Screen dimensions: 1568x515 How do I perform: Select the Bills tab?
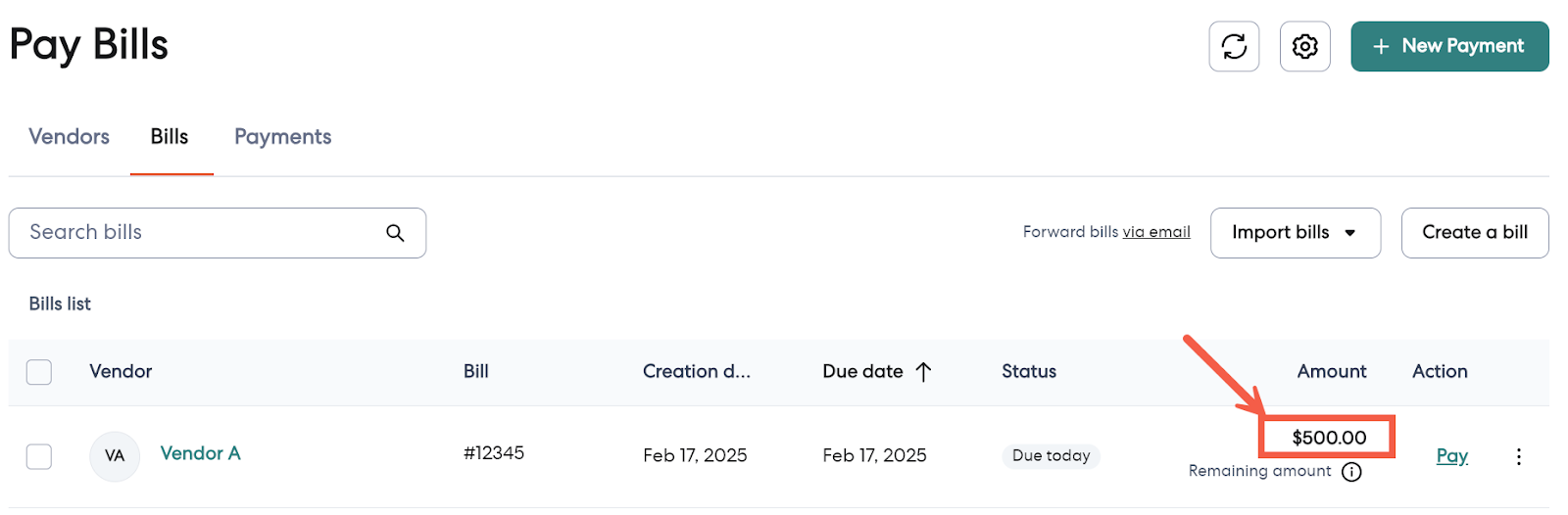click(170, 137)
